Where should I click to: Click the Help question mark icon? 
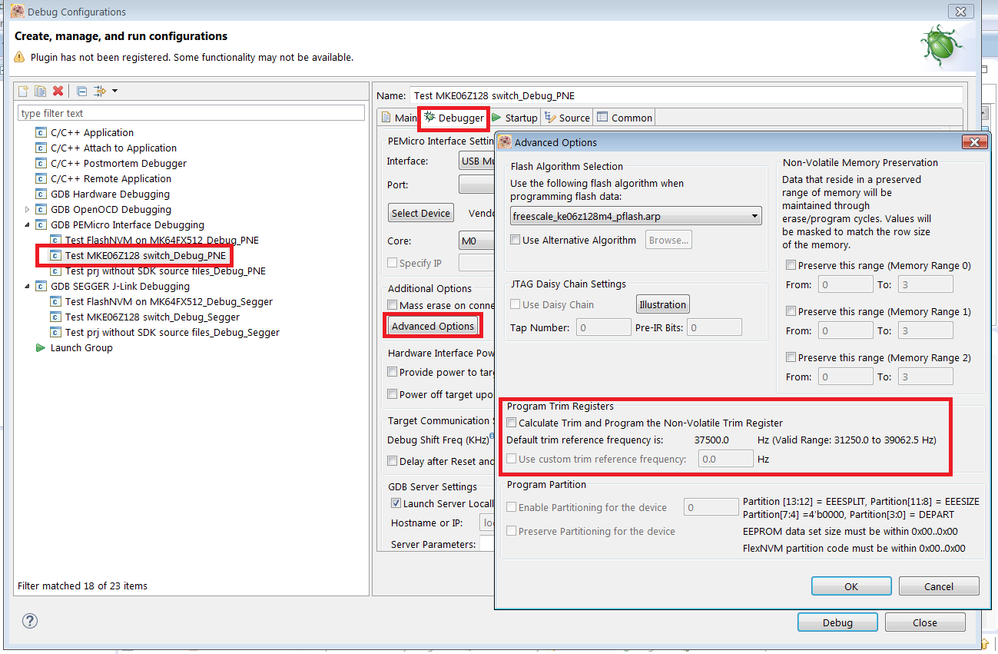click(30, 621)
